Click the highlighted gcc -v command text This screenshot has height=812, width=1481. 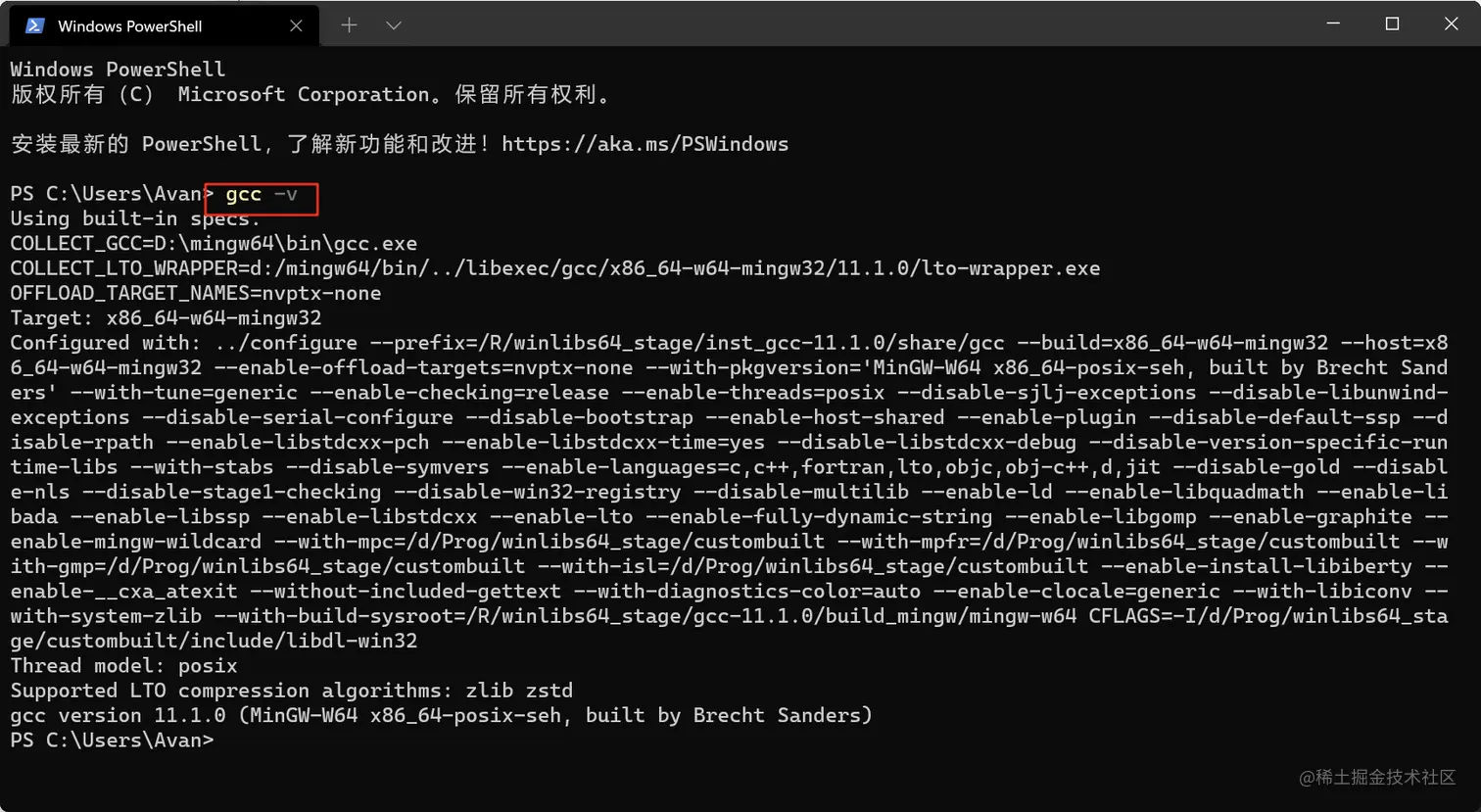click(x=261, y=195)
